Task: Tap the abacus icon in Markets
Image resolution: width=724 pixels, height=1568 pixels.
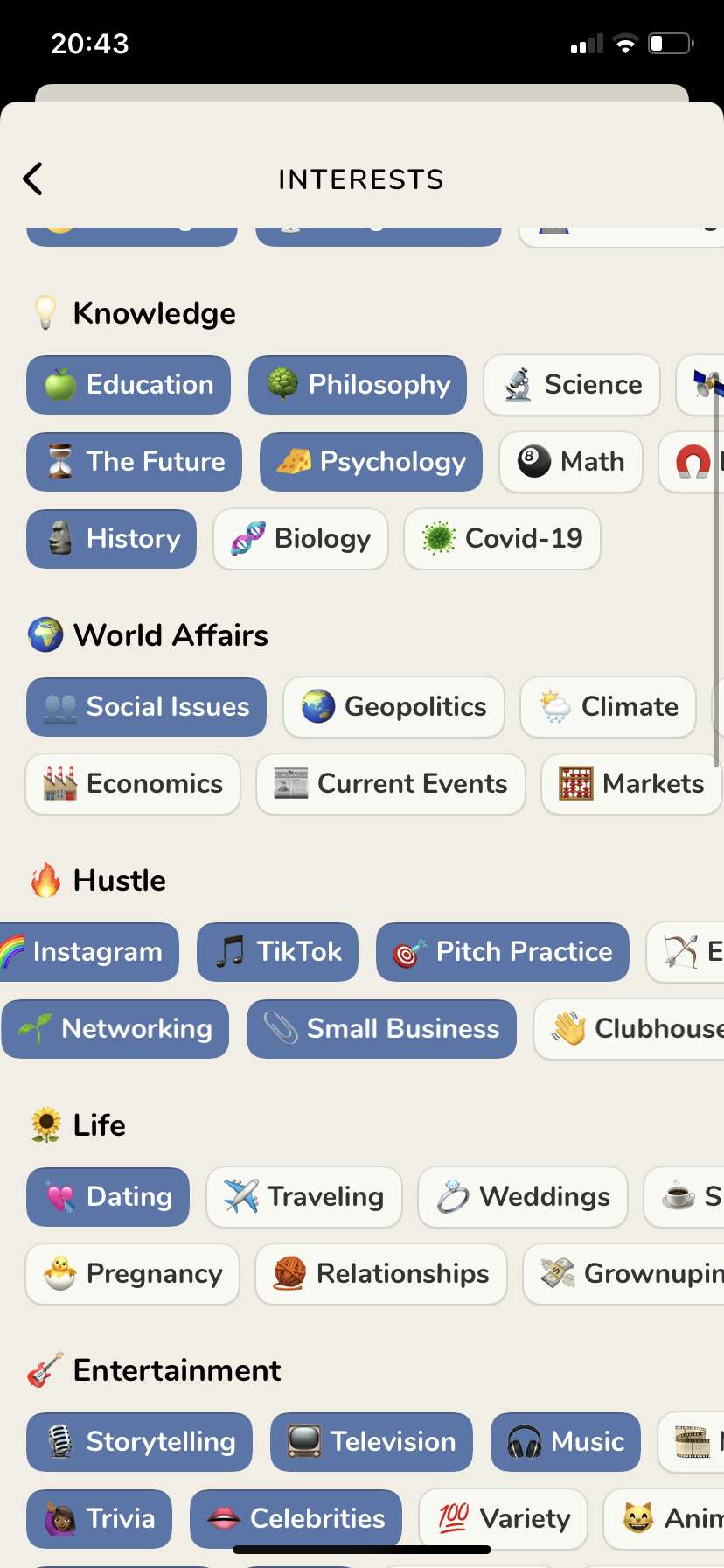Action: tap(576, 783)
